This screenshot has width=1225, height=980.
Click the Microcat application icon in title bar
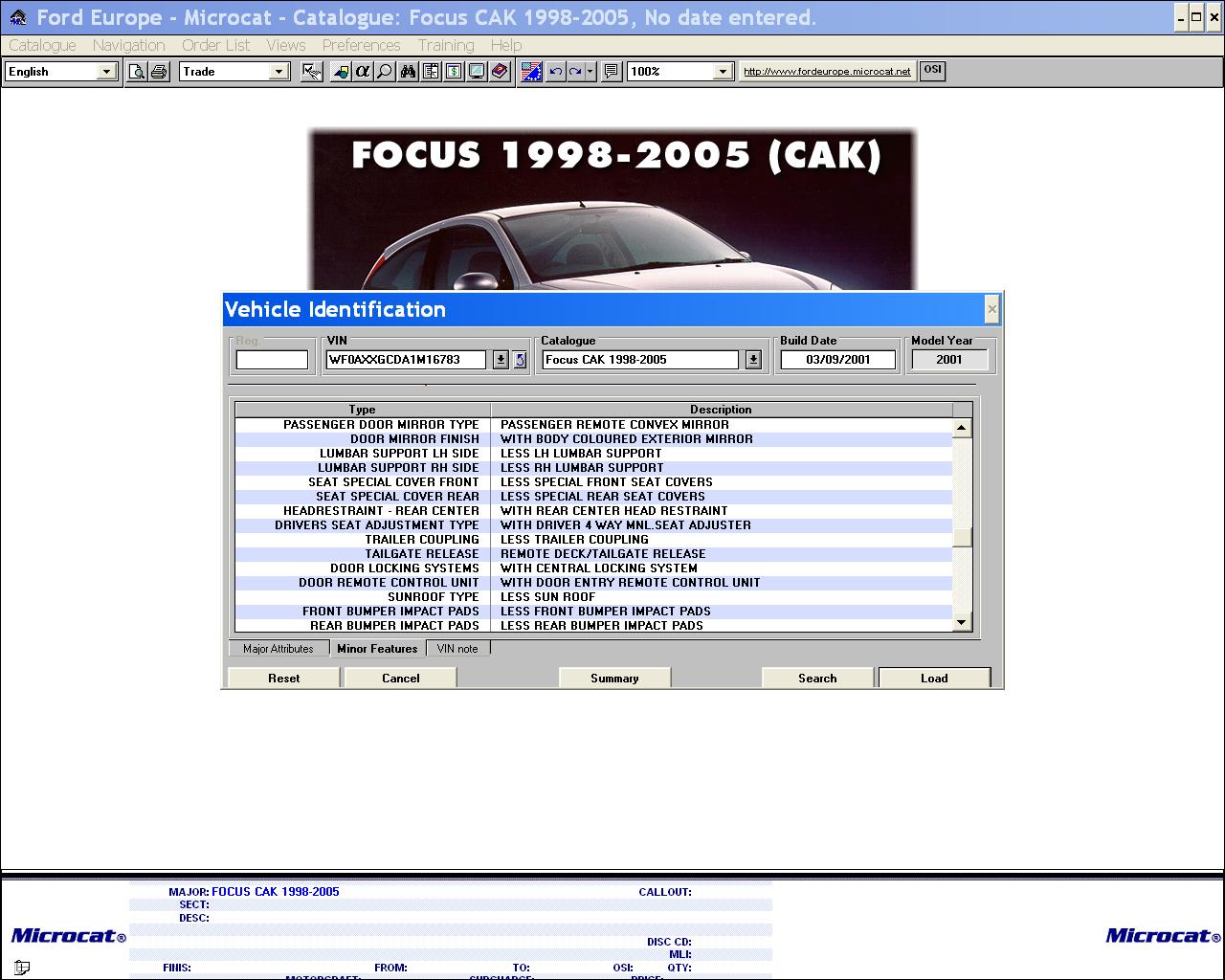pyautogui.click(x=17, y=17)
